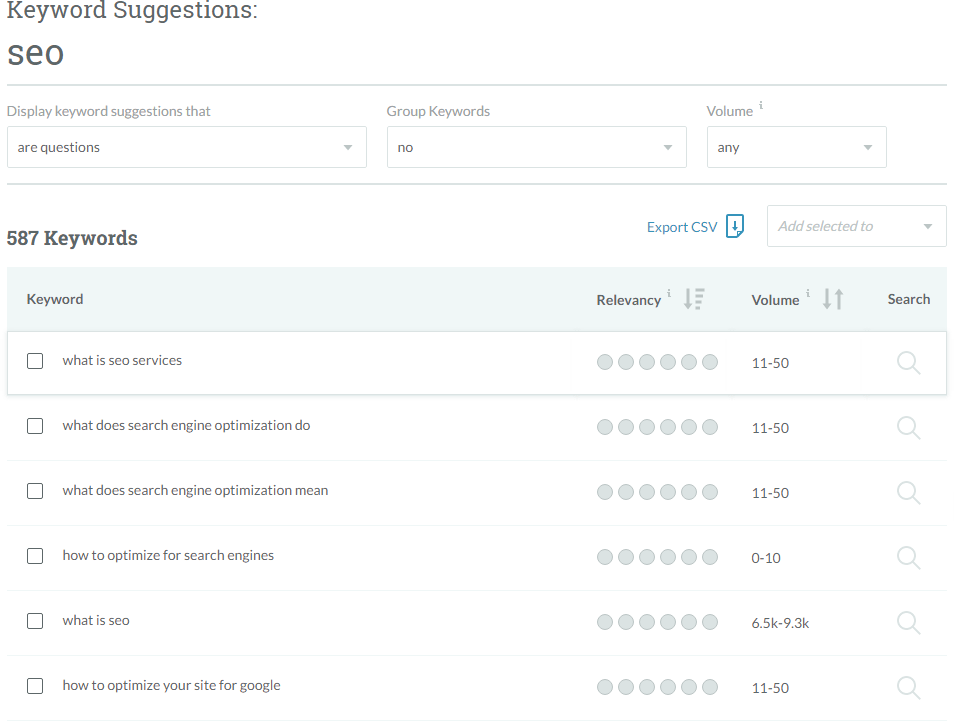Click search icon for 'what is seo services'

908,362
